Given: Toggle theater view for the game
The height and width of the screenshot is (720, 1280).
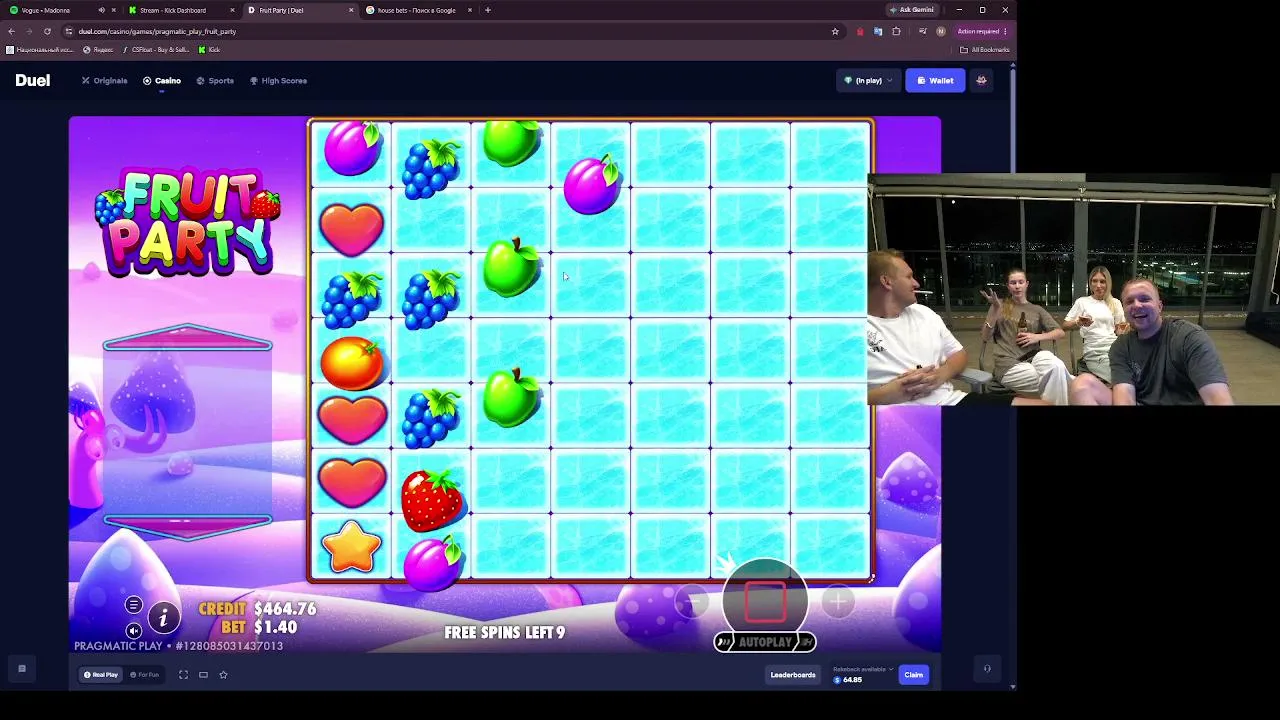Looking at the screenshot, I should tap(203, 675).
